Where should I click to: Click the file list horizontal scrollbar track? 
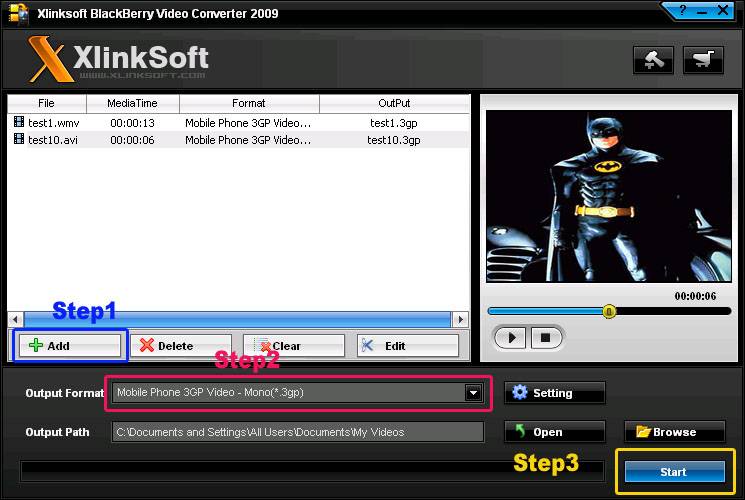pos(238,319)
